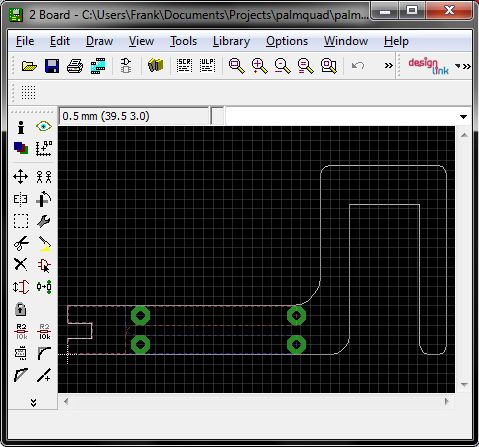
Task: Open the Library menu
Action: pyautogui.click(x=231, y=41)
